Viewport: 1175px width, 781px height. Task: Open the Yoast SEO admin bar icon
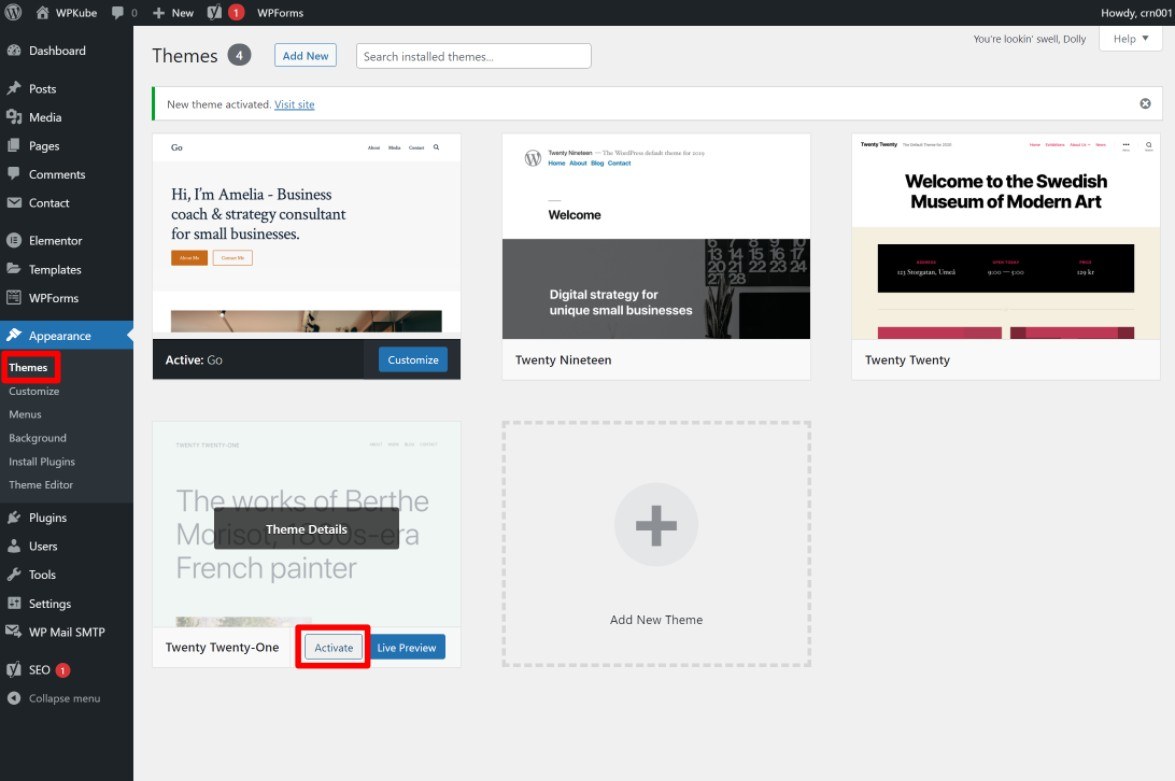214,13
